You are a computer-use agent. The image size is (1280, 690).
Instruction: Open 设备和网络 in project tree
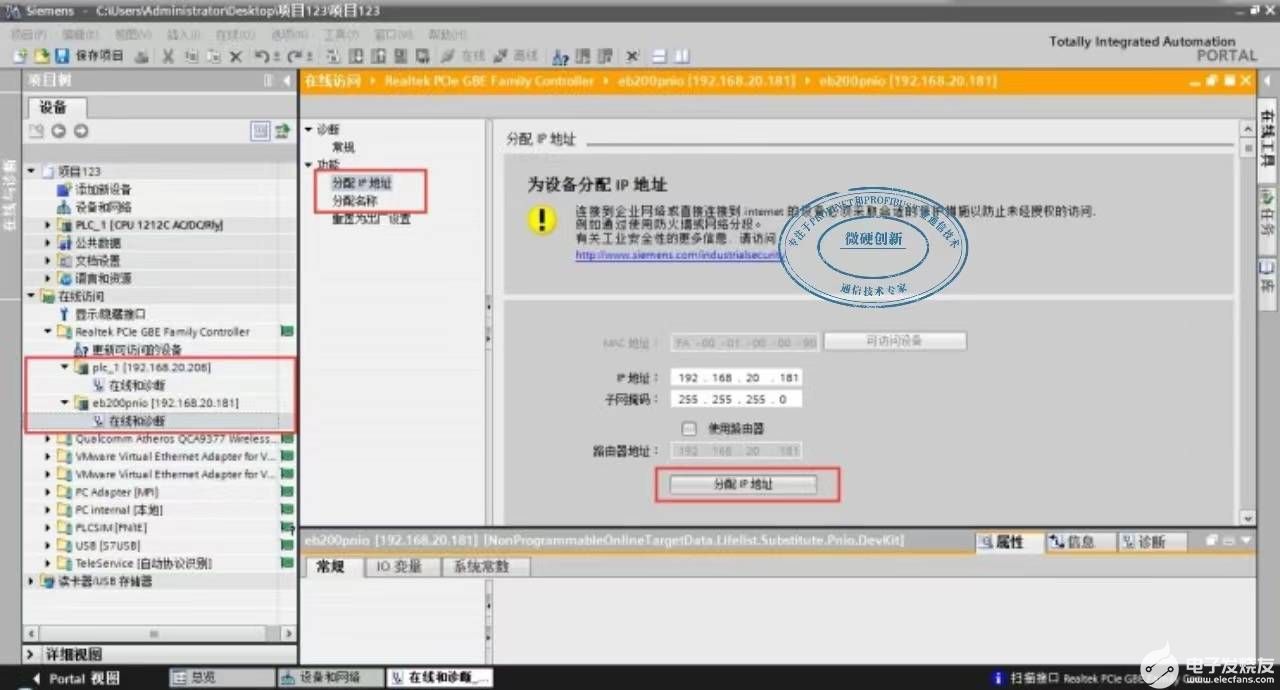94,207
